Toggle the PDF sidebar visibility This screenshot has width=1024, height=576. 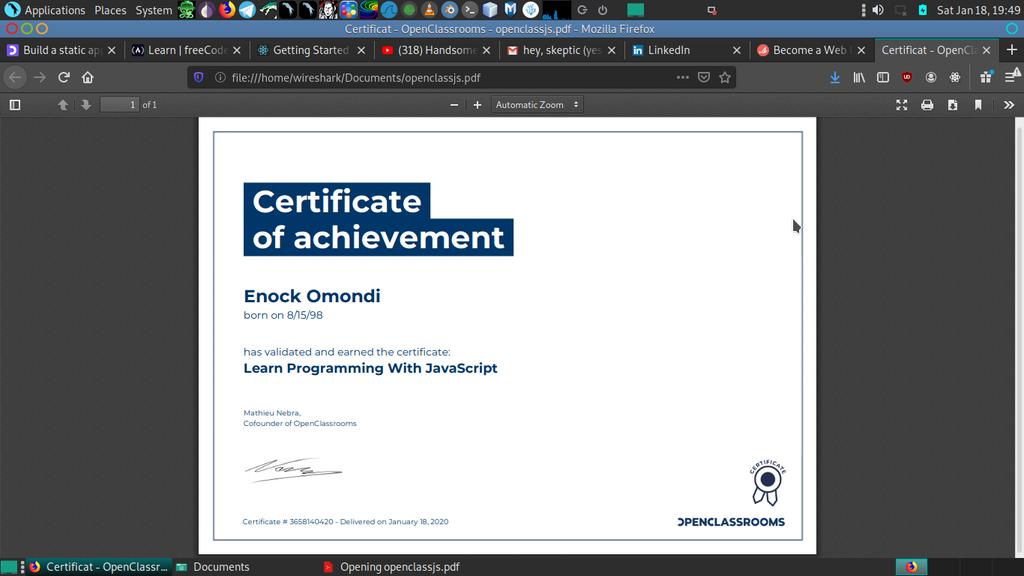(x=14, y=104)
